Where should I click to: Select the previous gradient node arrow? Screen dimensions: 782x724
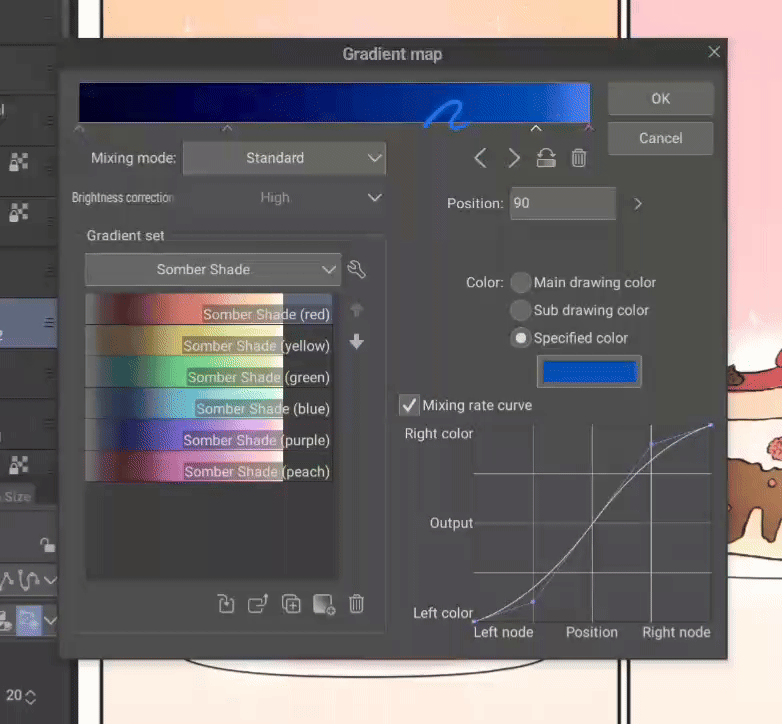point(481,159)
